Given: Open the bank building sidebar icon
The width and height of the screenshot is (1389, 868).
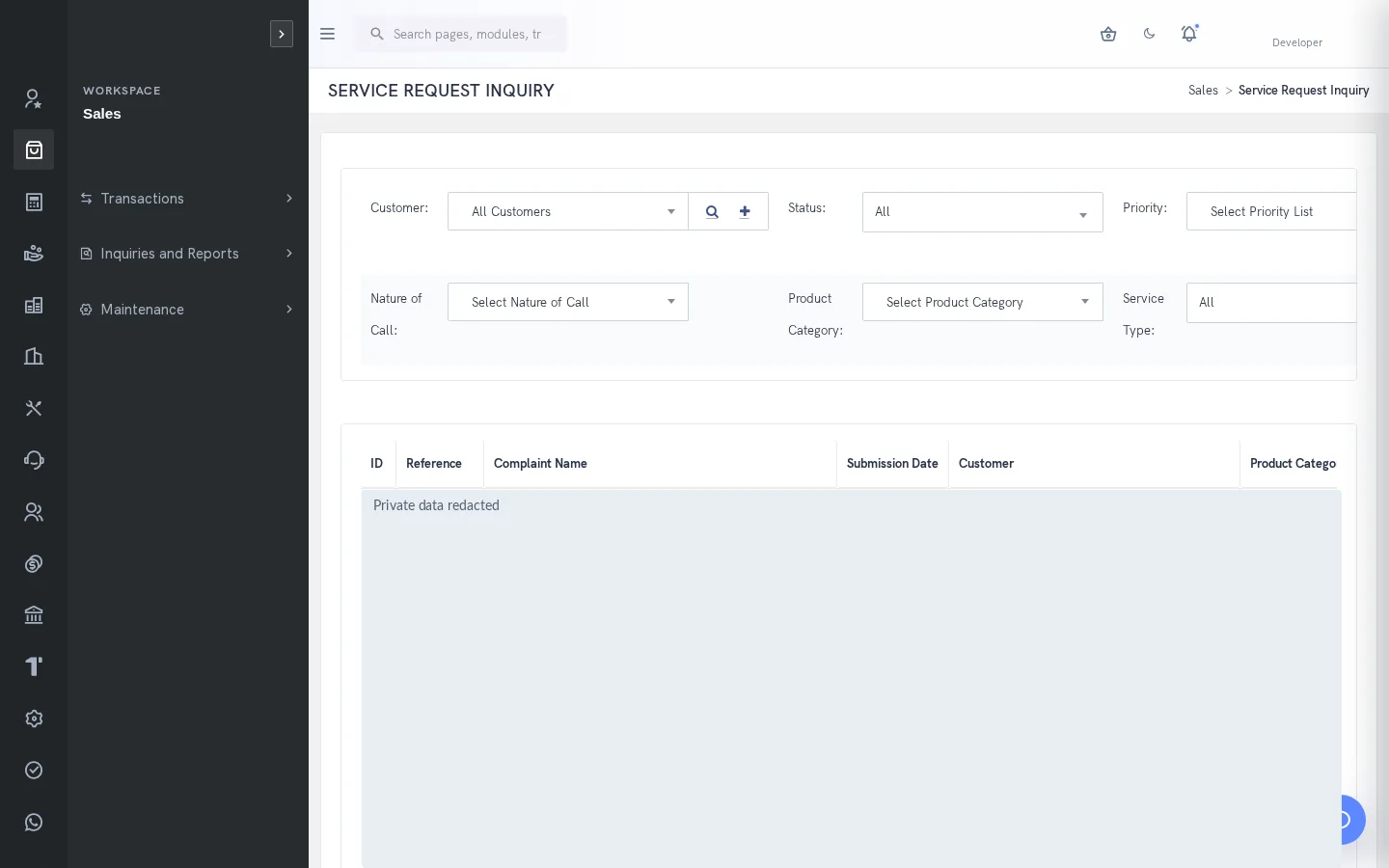Looking at the screenshot, I should tap(34, 615).
